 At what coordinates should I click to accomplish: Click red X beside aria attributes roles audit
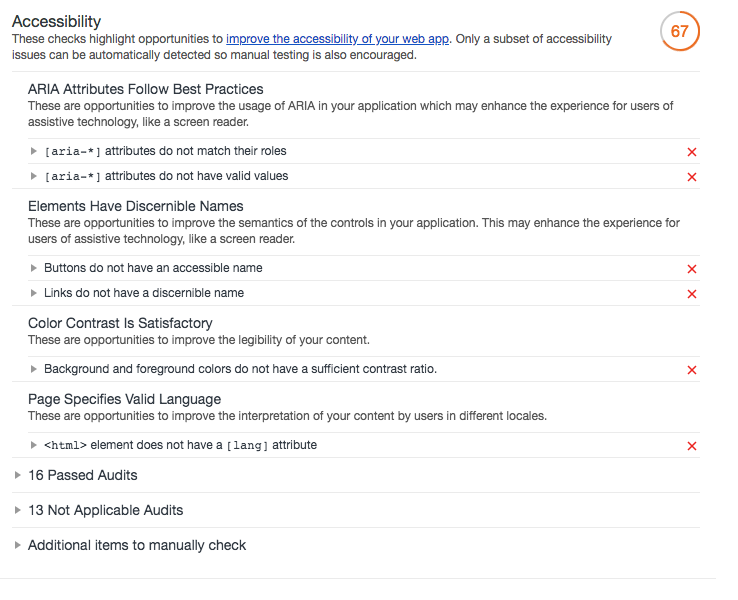click(692, 152)
